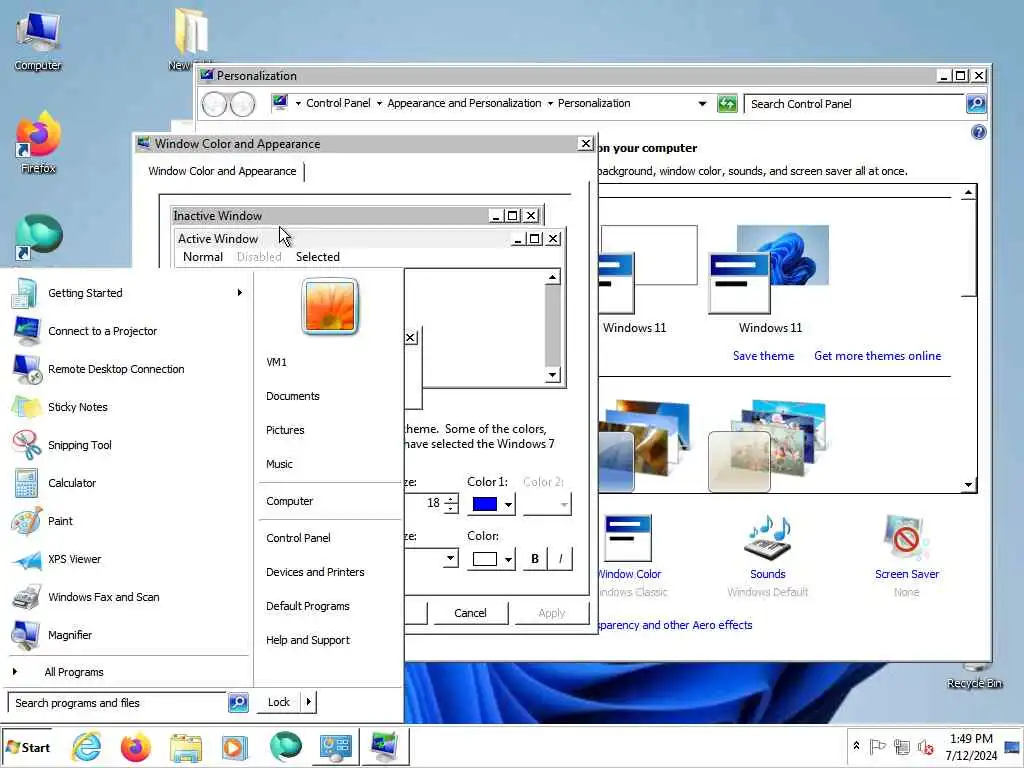Click the user account picture

click(330, 306)
